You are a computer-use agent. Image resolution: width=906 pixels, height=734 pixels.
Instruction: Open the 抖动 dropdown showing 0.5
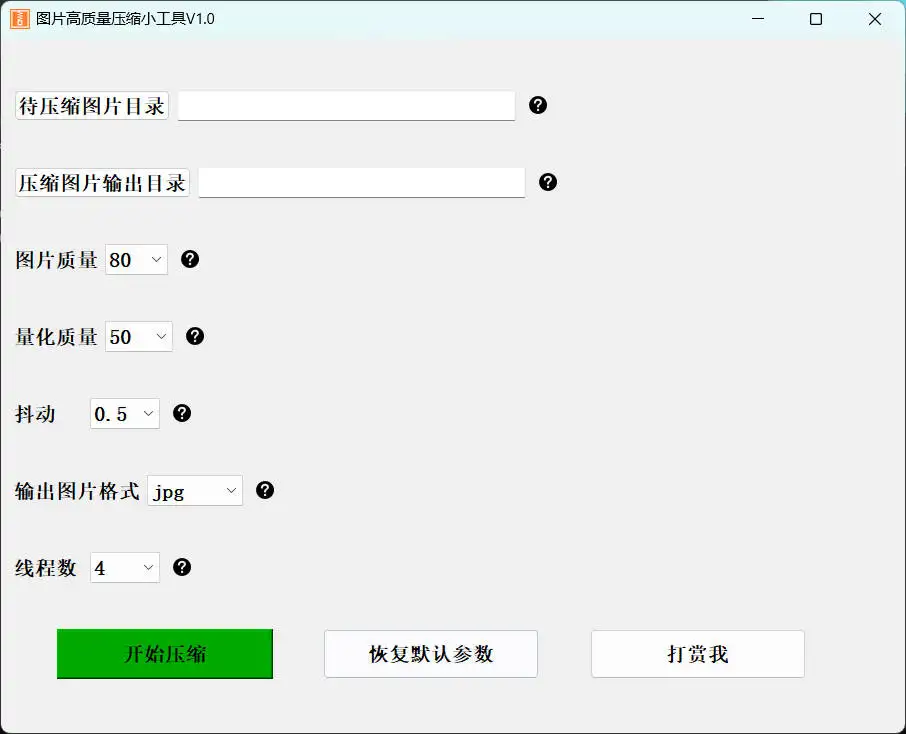pyautogui.click(x=125, y=414)
